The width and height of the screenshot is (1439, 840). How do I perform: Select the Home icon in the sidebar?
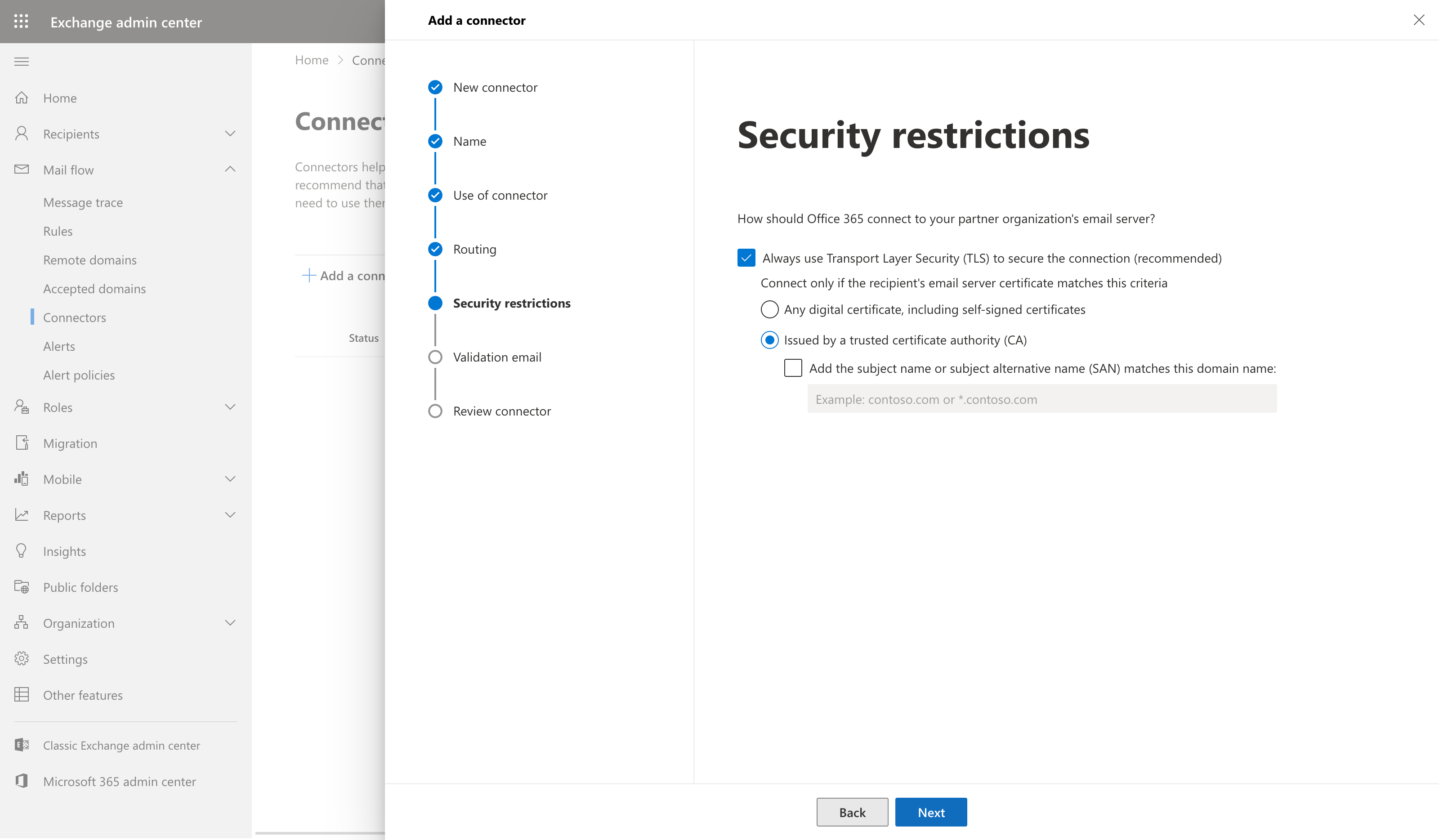(21, 98)
